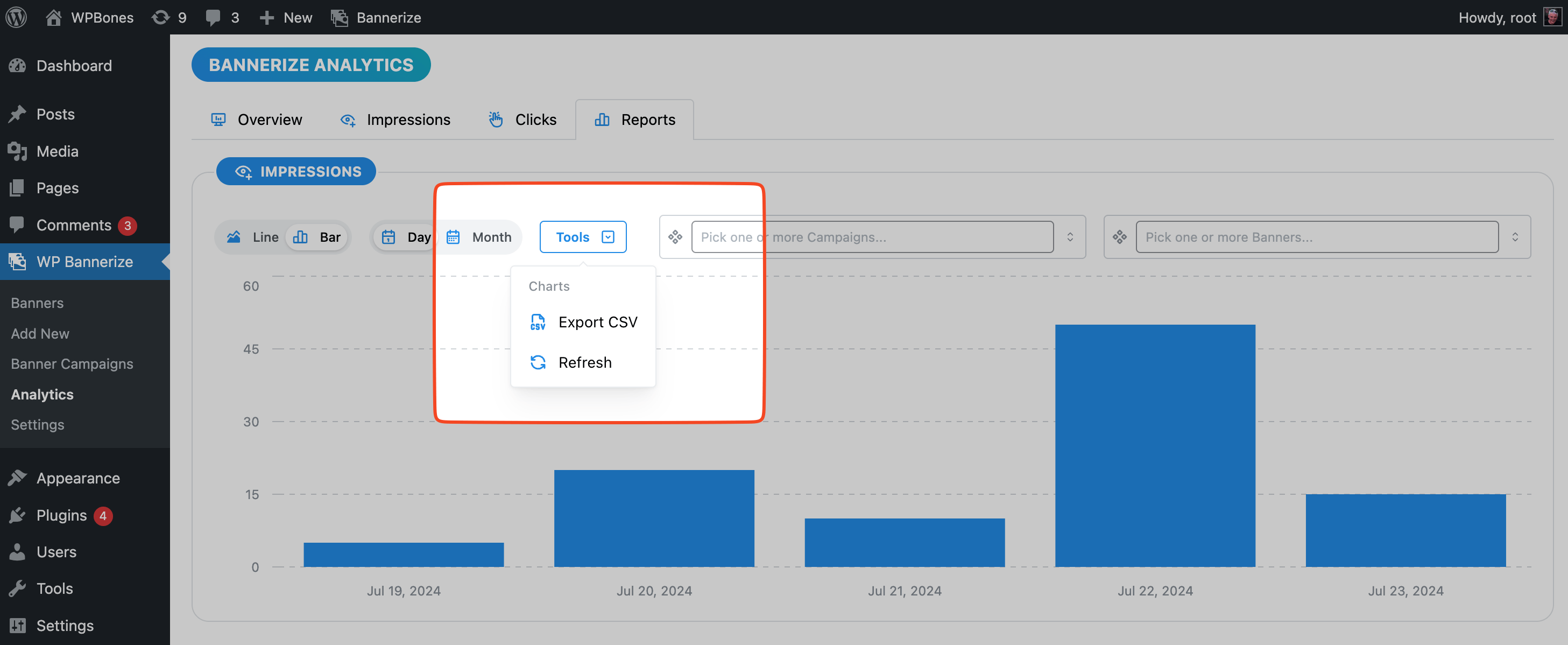Click the user avatar next to Howdy, root
The image size is (1568, 645).
coord(1552,17)
